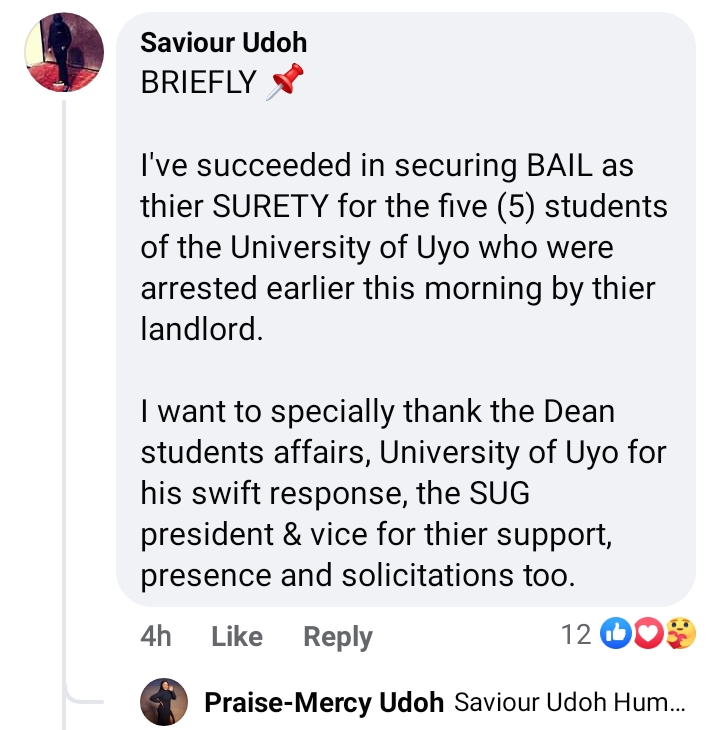The height and width of the screenshot is (730, 720).
Task: Click the paragraph thanking the Dean
Action: click(398, 493)
